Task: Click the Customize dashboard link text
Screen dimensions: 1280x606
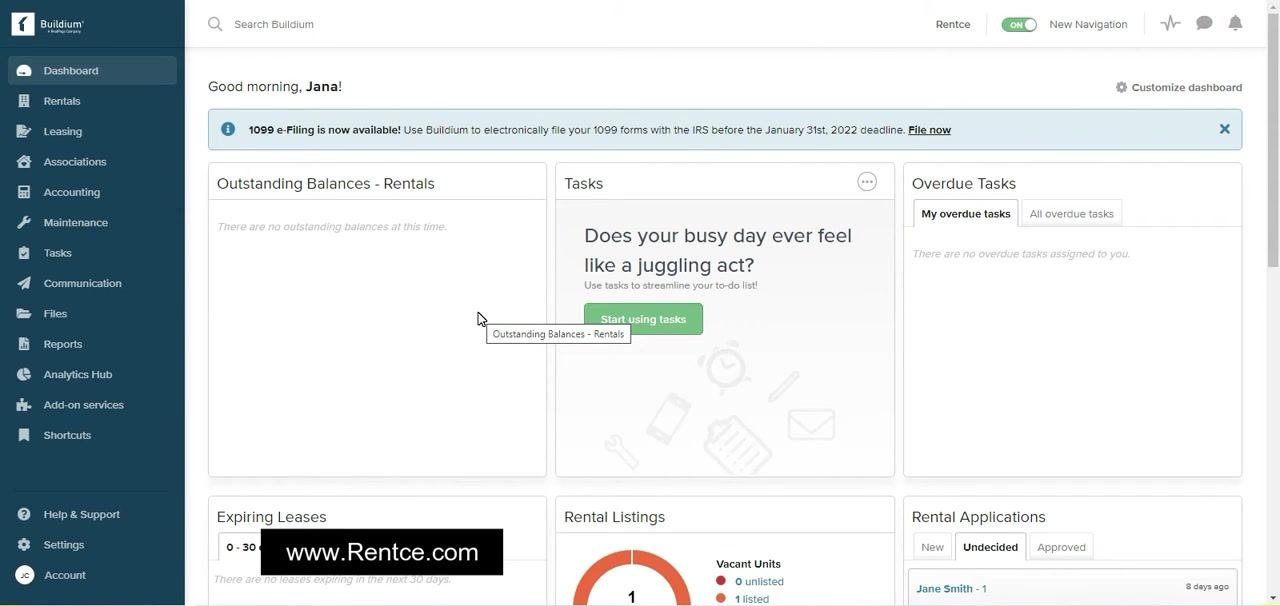Action: (1187, 87)
